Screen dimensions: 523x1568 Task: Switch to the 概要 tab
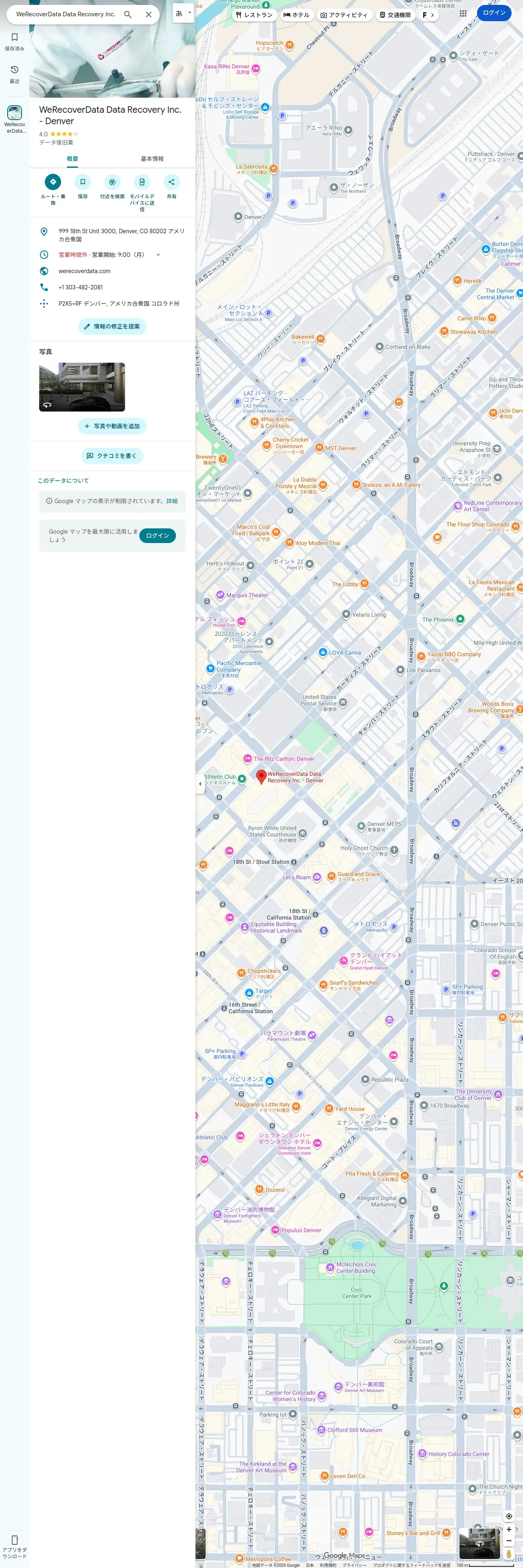(x=73, y=159)
